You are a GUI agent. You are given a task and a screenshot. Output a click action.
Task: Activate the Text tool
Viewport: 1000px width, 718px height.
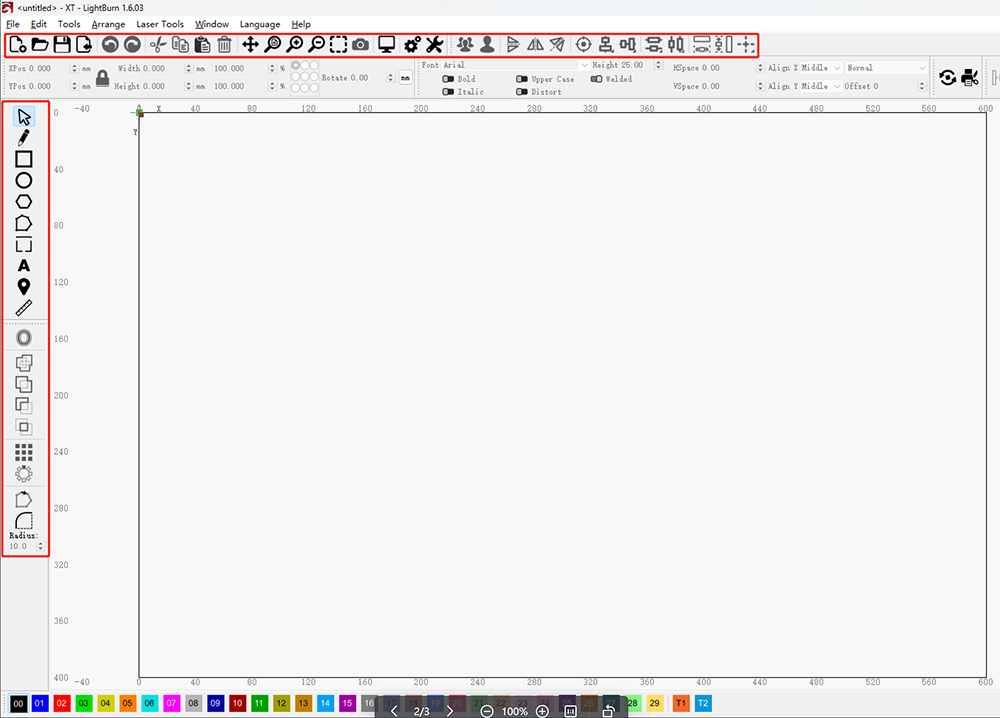click(x=24, y=265)
